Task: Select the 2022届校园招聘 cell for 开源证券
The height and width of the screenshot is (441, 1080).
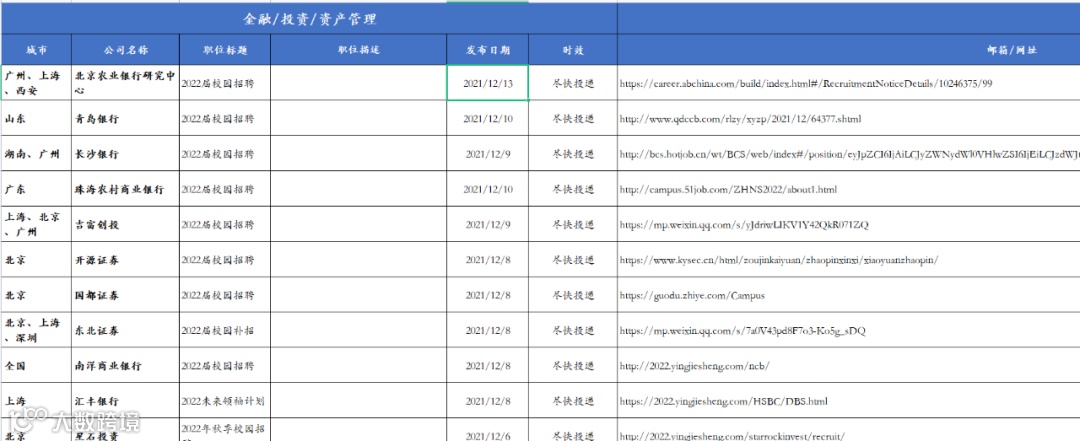Action: click(x=225, y=260)
